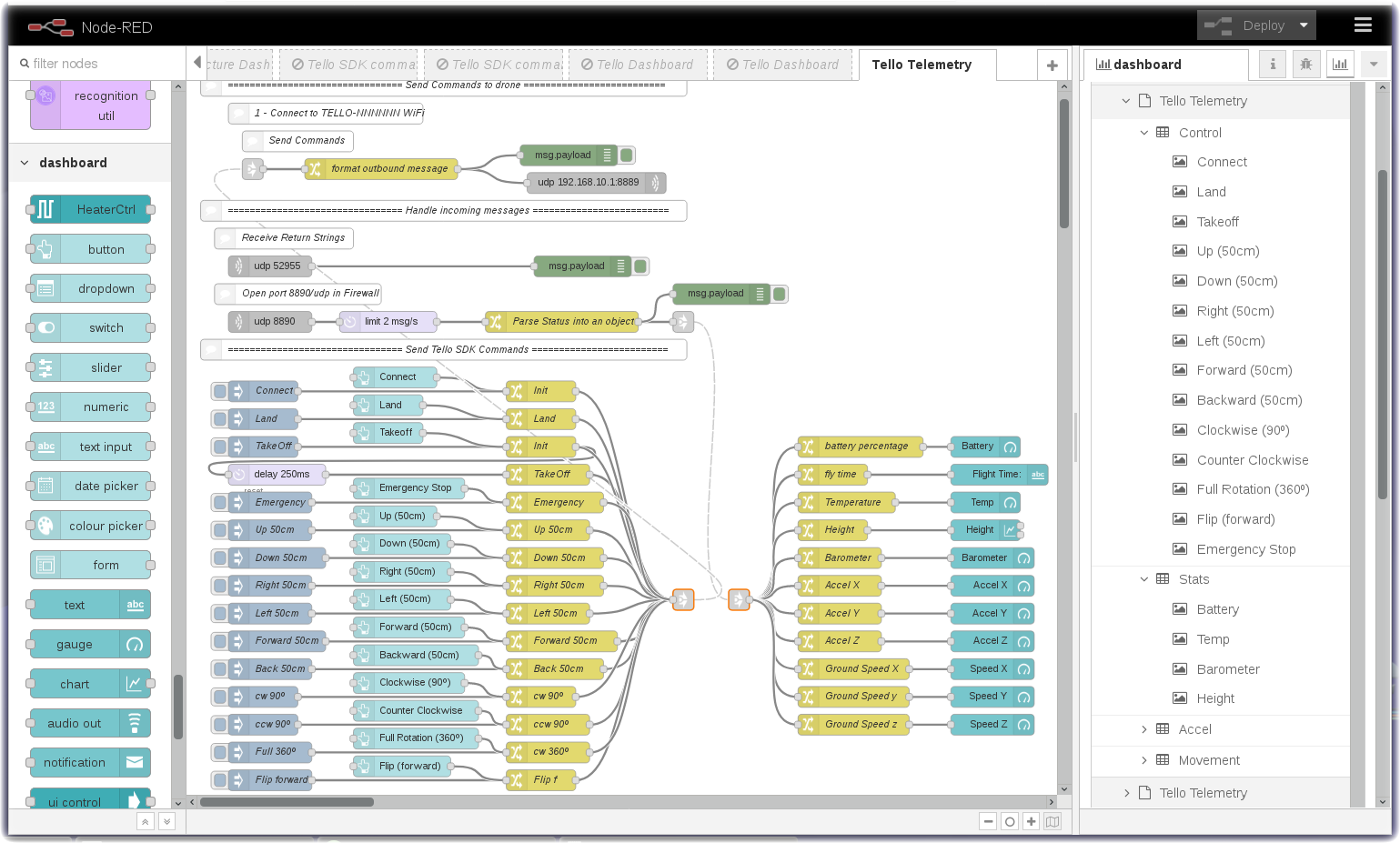Switch to the Tello Telemetry flow tab
The width and height of the screenshot is (1400, 843).
(x=921, y=65)
